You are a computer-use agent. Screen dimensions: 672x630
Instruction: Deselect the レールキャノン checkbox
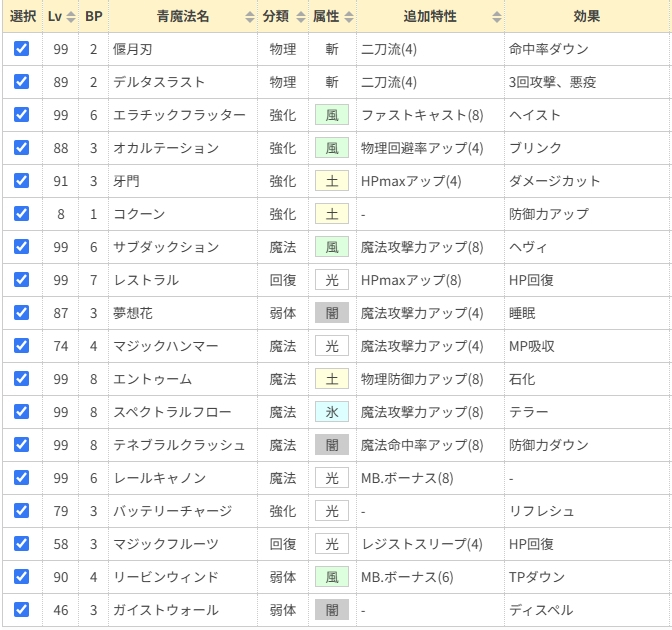(22, 477)
